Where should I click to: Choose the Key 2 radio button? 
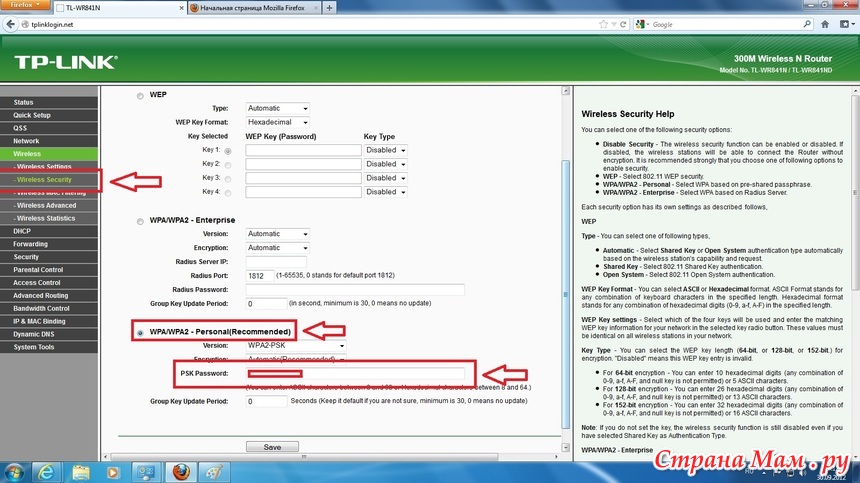[x=228, y=165]
